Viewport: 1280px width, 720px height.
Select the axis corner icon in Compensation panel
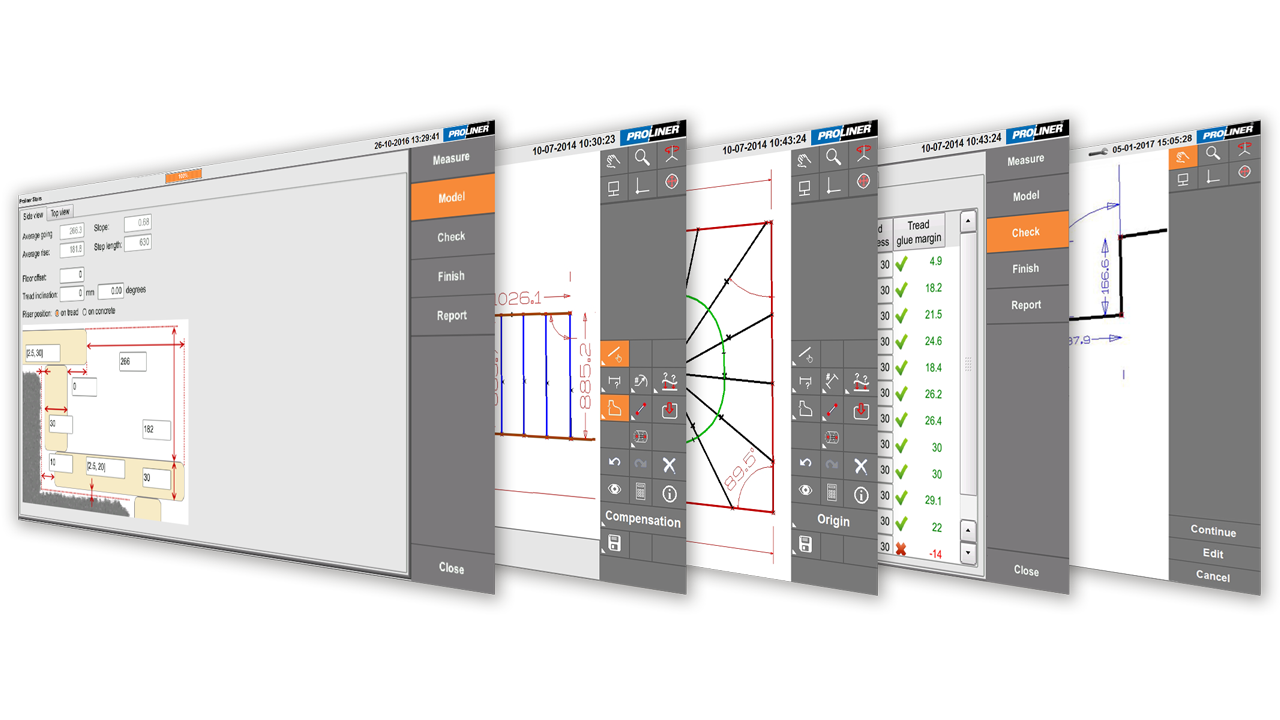[642, 184]
